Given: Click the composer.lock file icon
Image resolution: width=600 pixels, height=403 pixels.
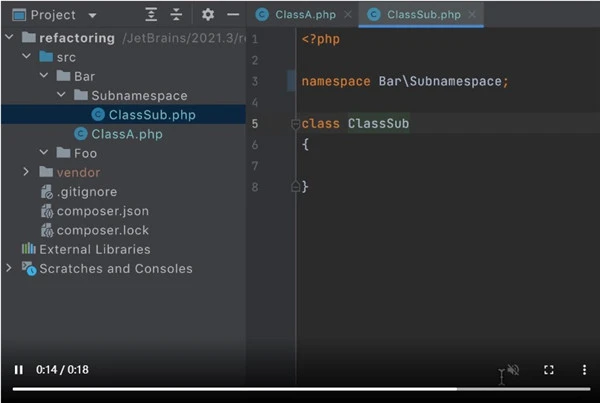Looking at the screenshot, I should [x=47, y=230].
